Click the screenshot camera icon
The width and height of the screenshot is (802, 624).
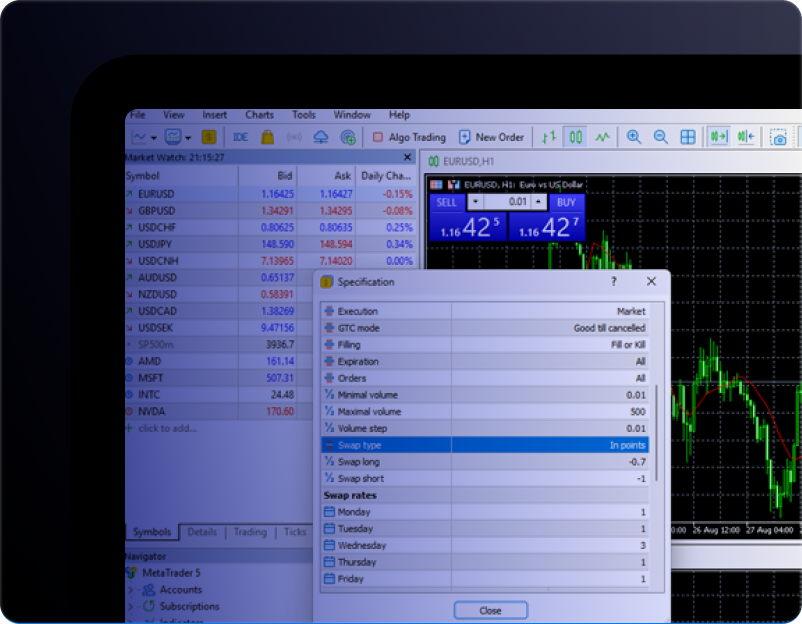point(779,138)
